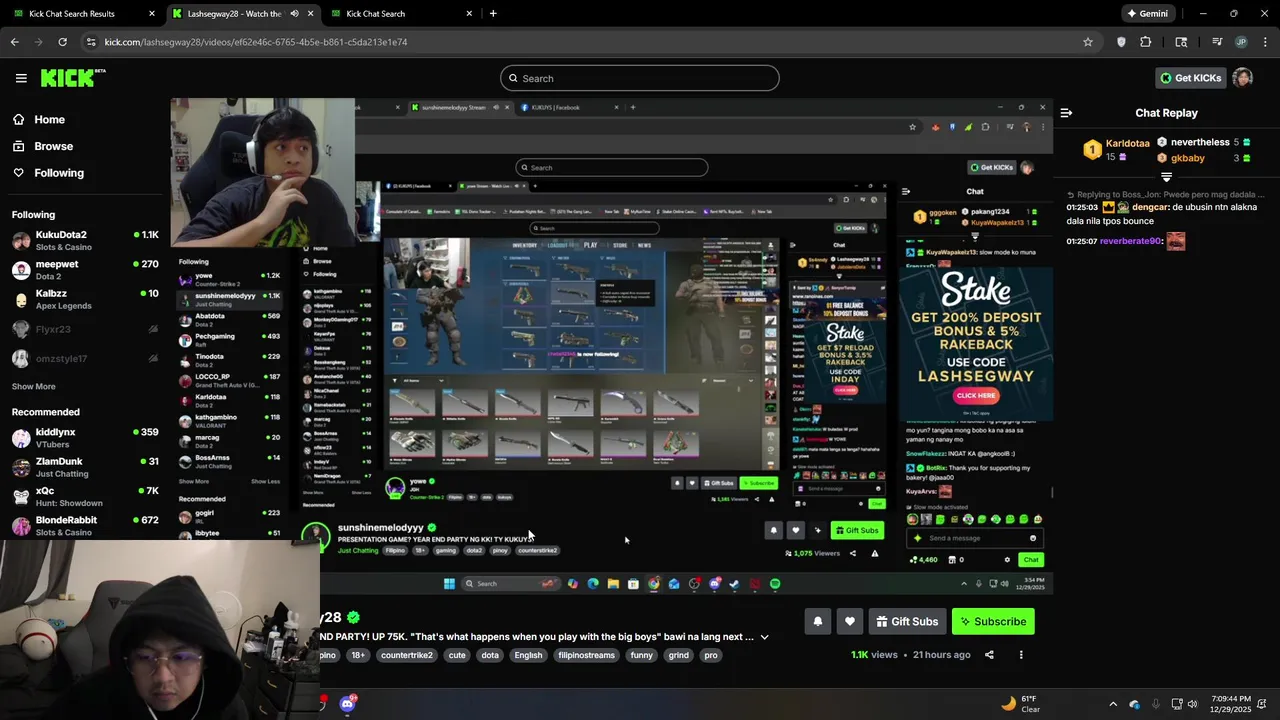Click the Gift Subs button
The width and height of the screenshot is (1280, 720).
[907, 621]
